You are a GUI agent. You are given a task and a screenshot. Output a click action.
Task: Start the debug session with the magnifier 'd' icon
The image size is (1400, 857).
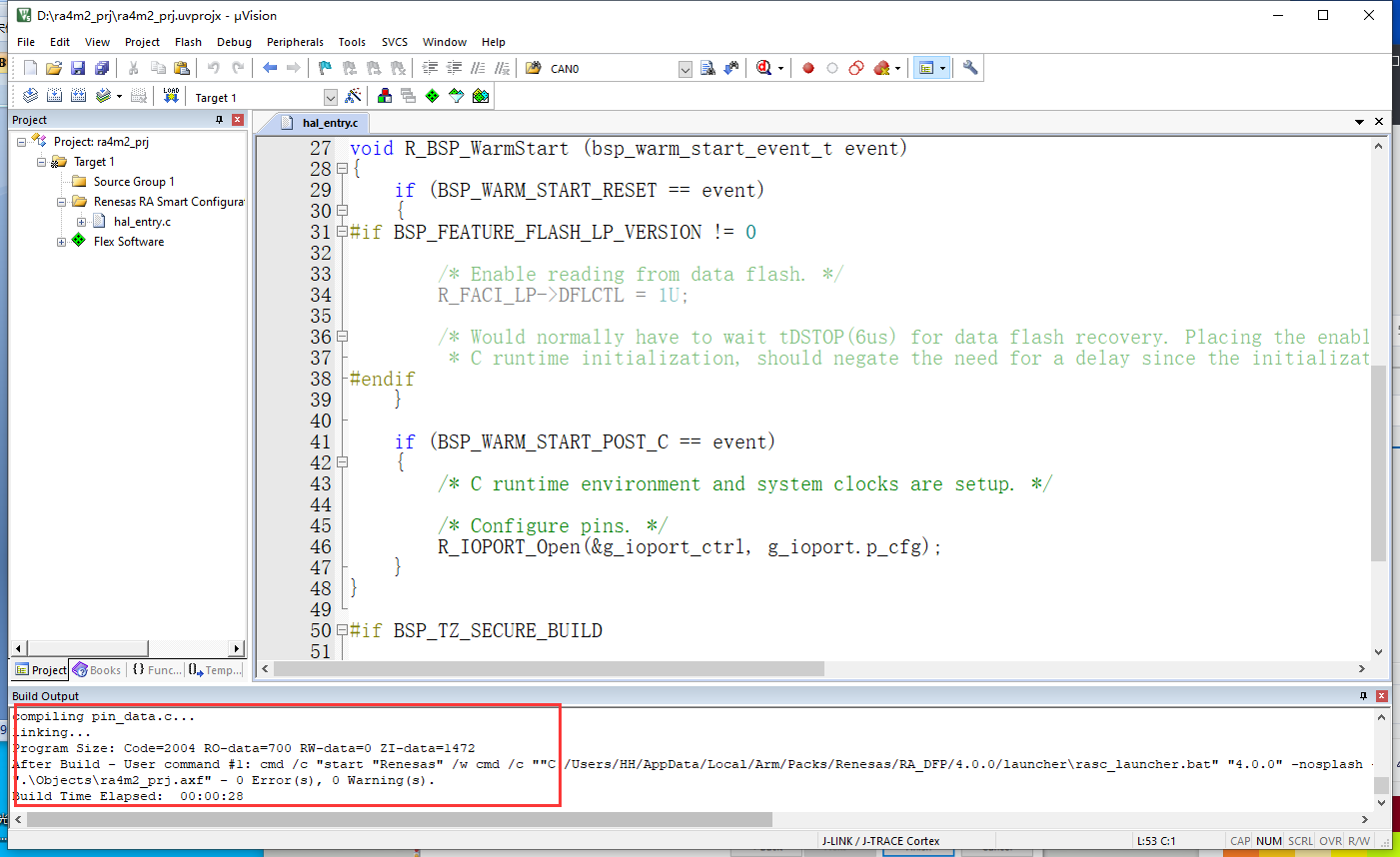point(764,68)
